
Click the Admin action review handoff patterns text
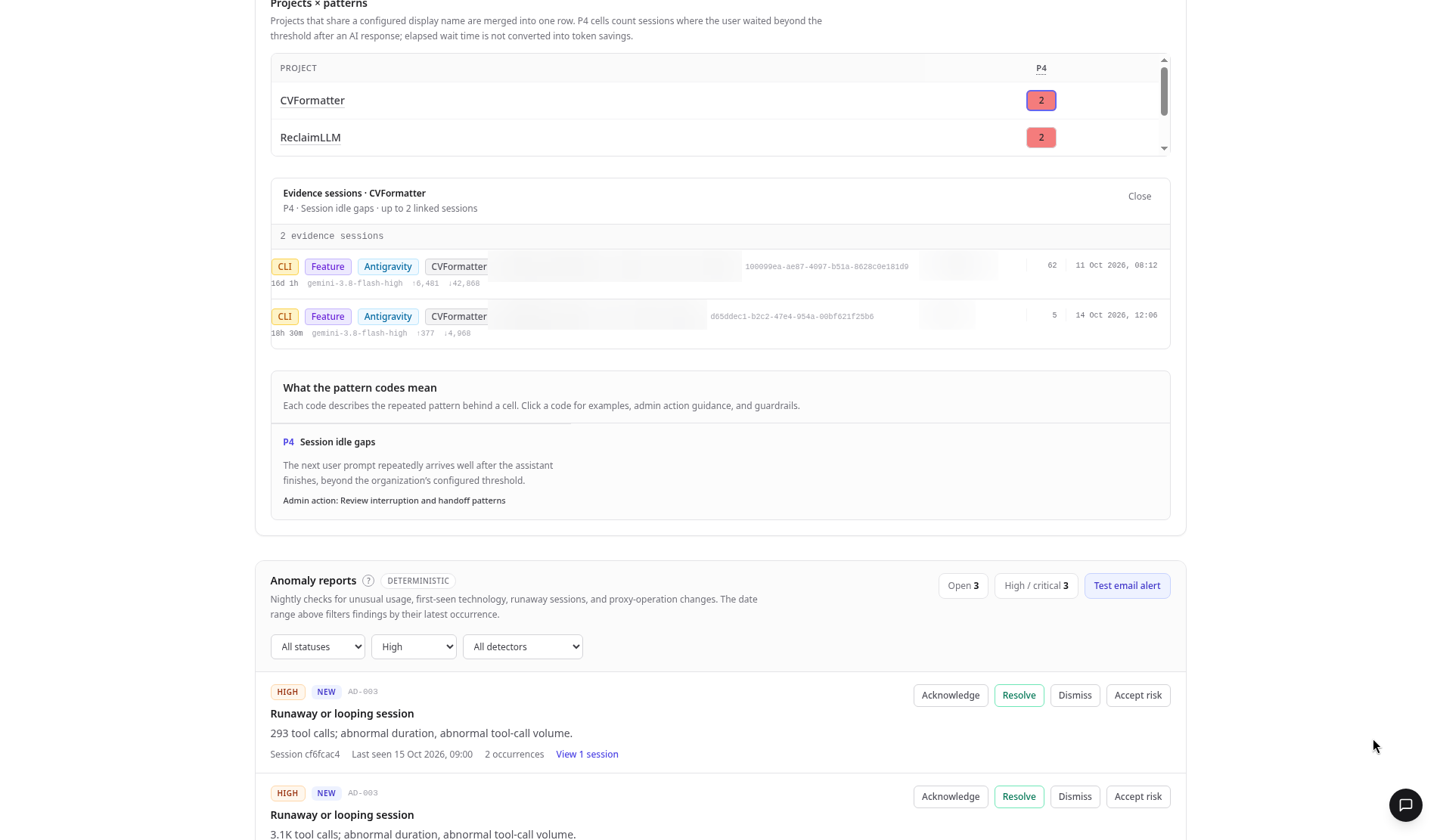pyautogui.click(x=394, y=501)
